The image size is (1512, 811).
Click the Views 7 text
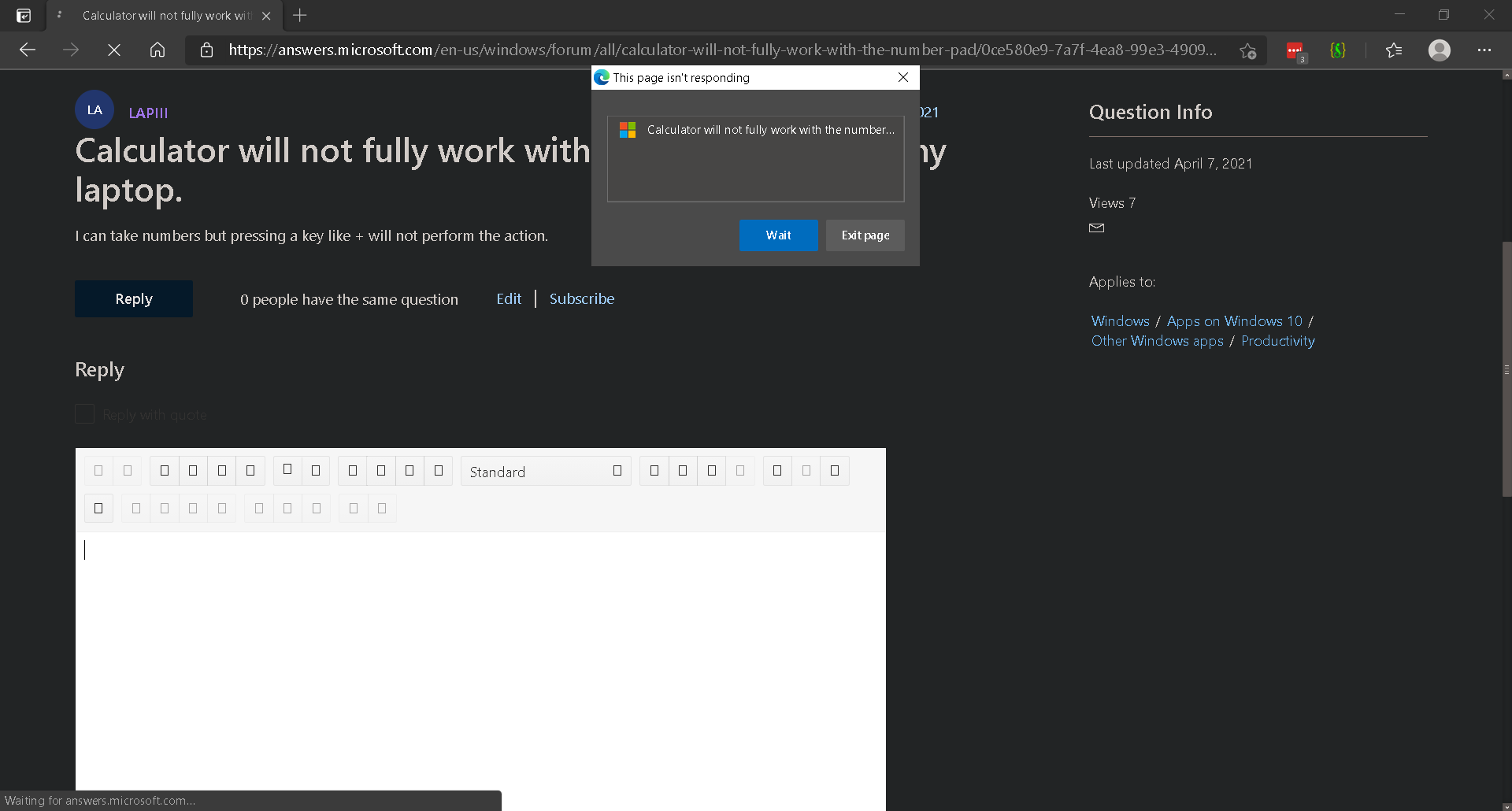(1112, 203)
